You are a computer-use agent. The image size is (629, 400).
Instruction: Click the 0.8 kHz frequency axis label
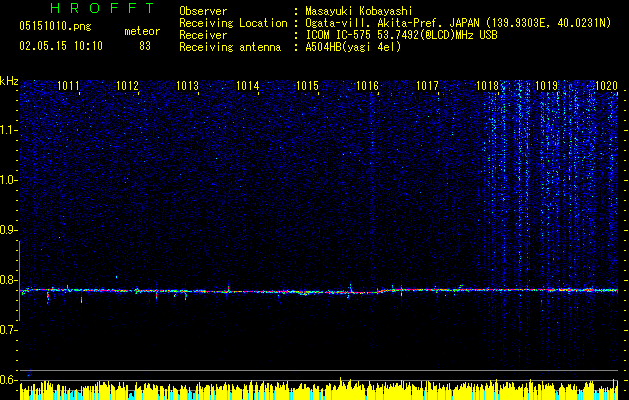coord(8,280)
